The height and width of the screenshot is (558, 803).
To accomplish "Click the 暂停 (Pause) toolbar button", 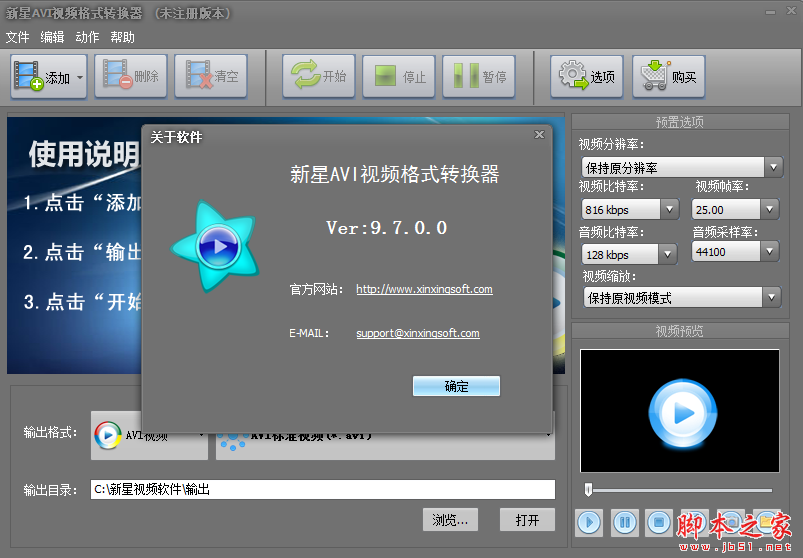I will pos(478,76).
